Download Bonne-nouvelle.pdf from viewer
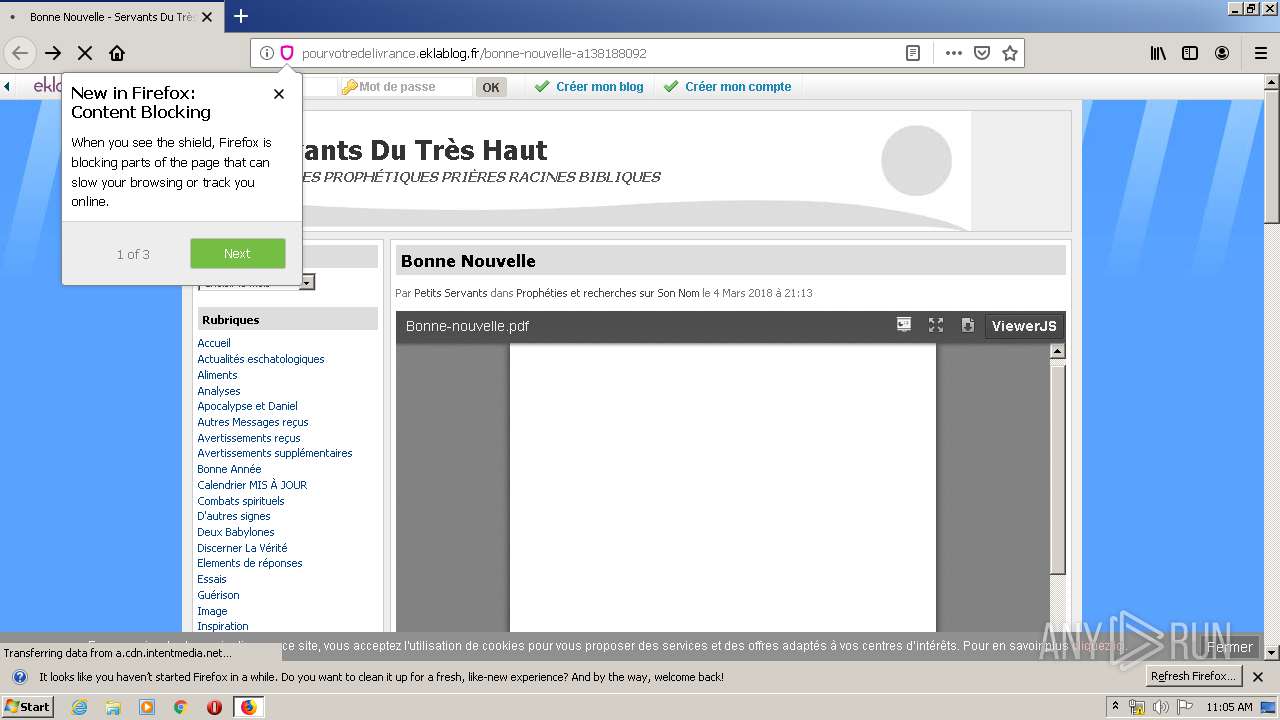1280x720 pixels. coord(967,325)
